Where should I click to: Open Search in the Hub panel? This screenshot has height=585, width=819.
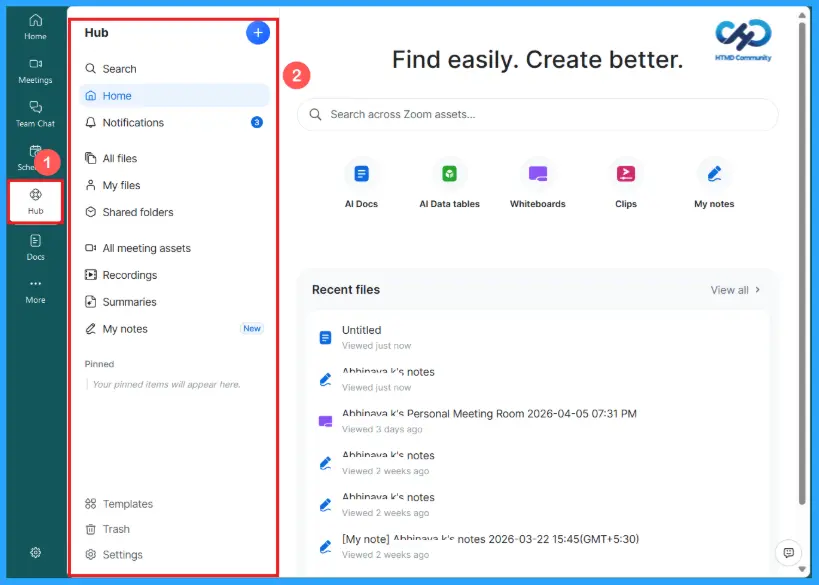point(174,69)
